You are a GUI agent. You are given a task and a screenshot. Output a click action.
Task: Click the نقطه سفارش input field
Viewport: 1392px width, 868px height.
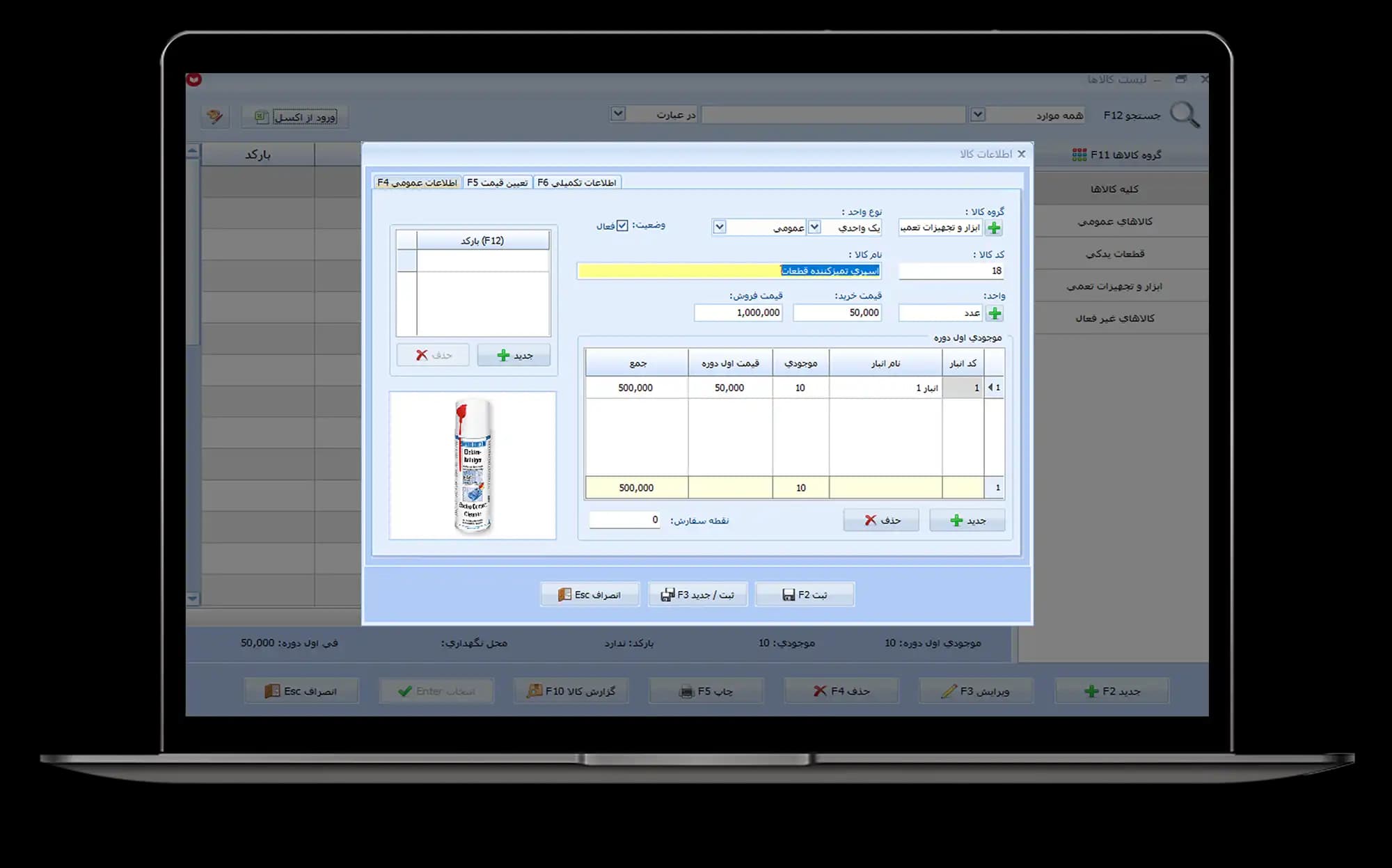pyautogui.click(x=624, y=520)
